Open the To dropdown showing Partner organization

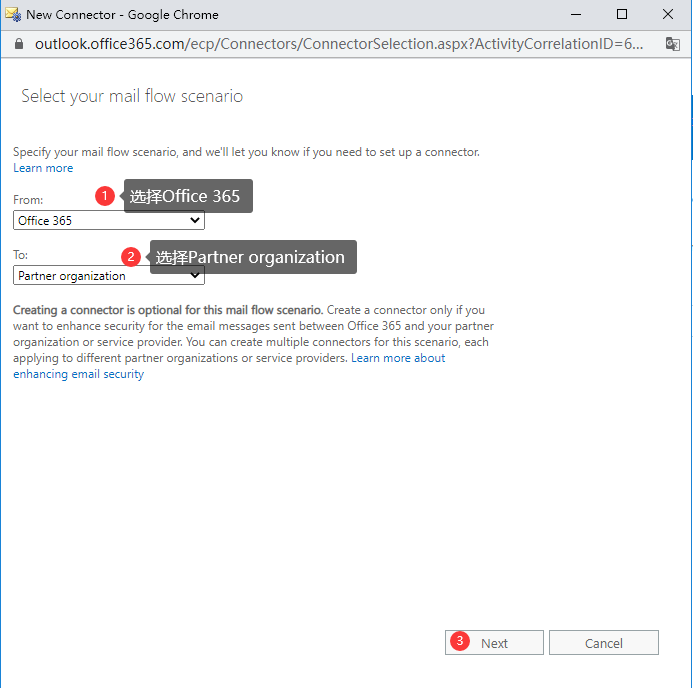click(x=109, y=275)
